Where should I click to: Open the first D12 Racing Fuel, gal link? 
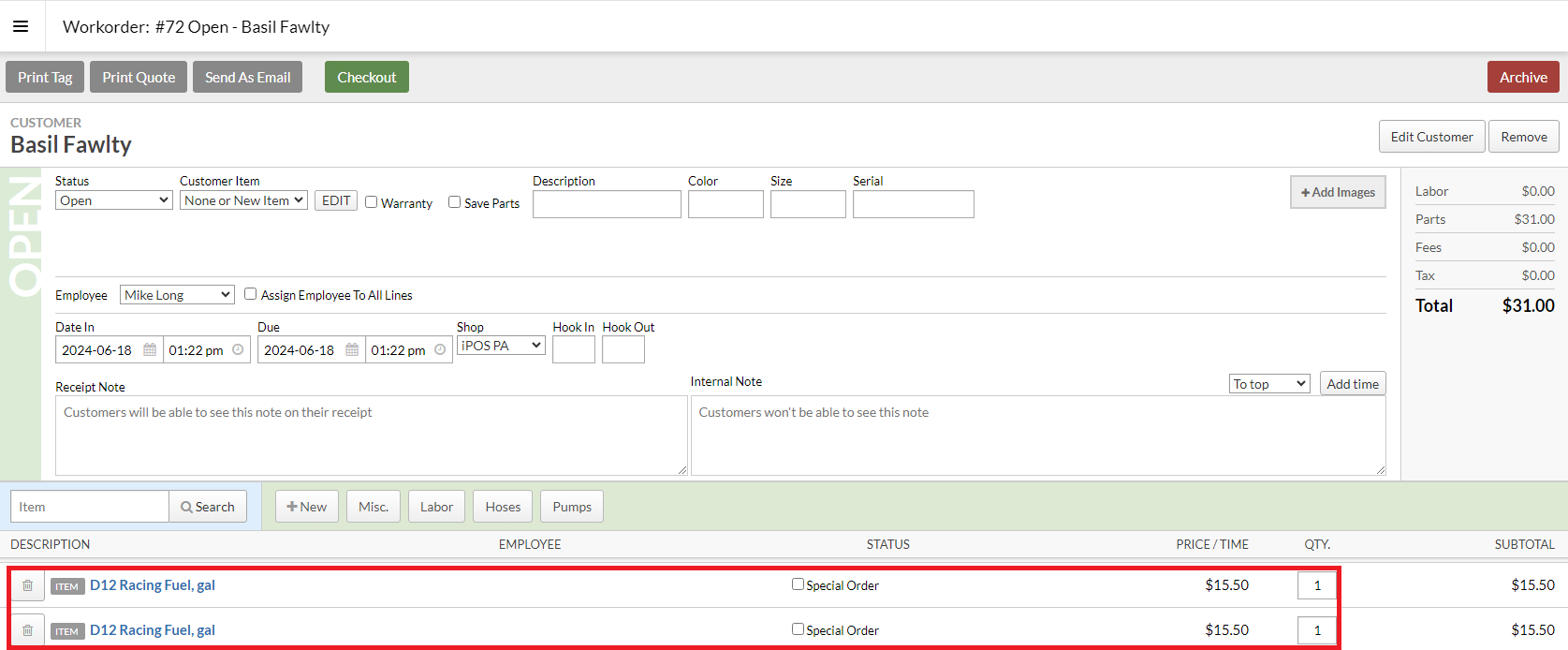pos(153,585)
